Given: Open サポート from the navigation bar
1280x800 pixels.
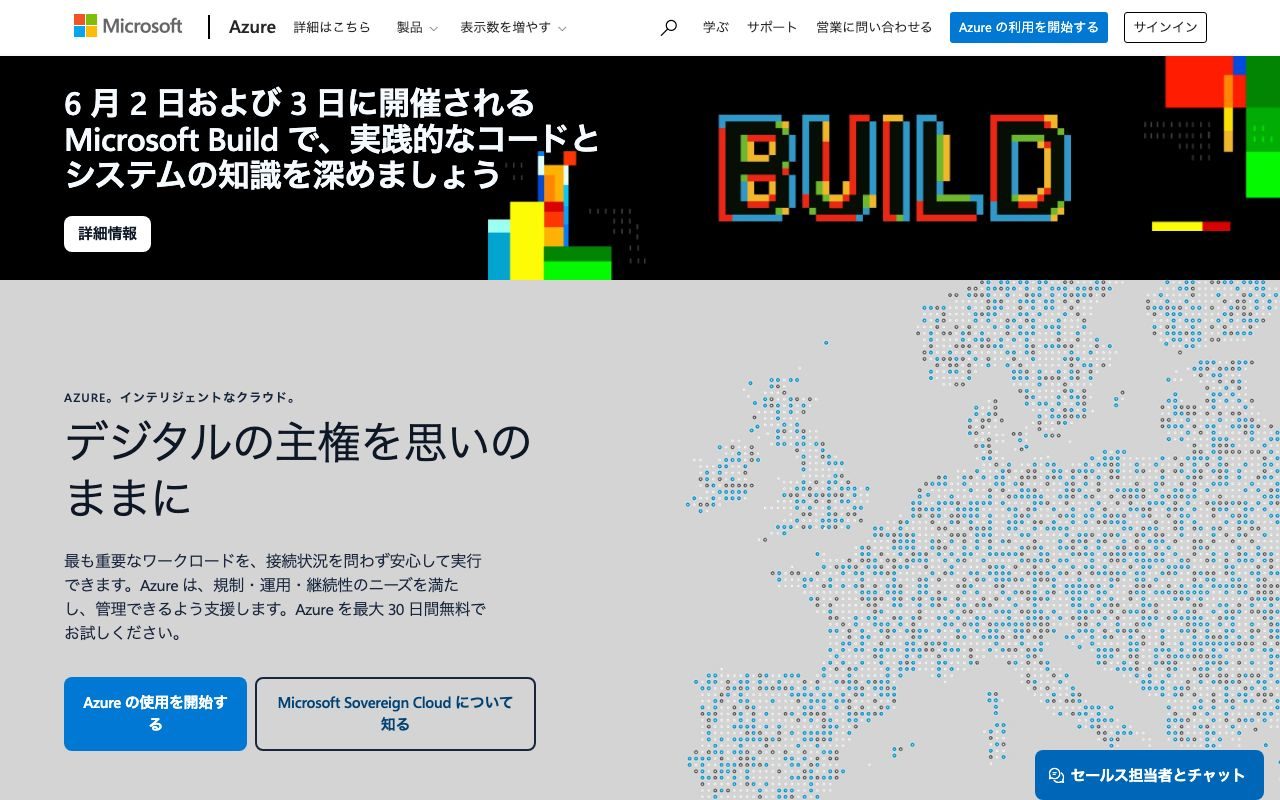Looking at the screenshot, I should tap(771, 28).
